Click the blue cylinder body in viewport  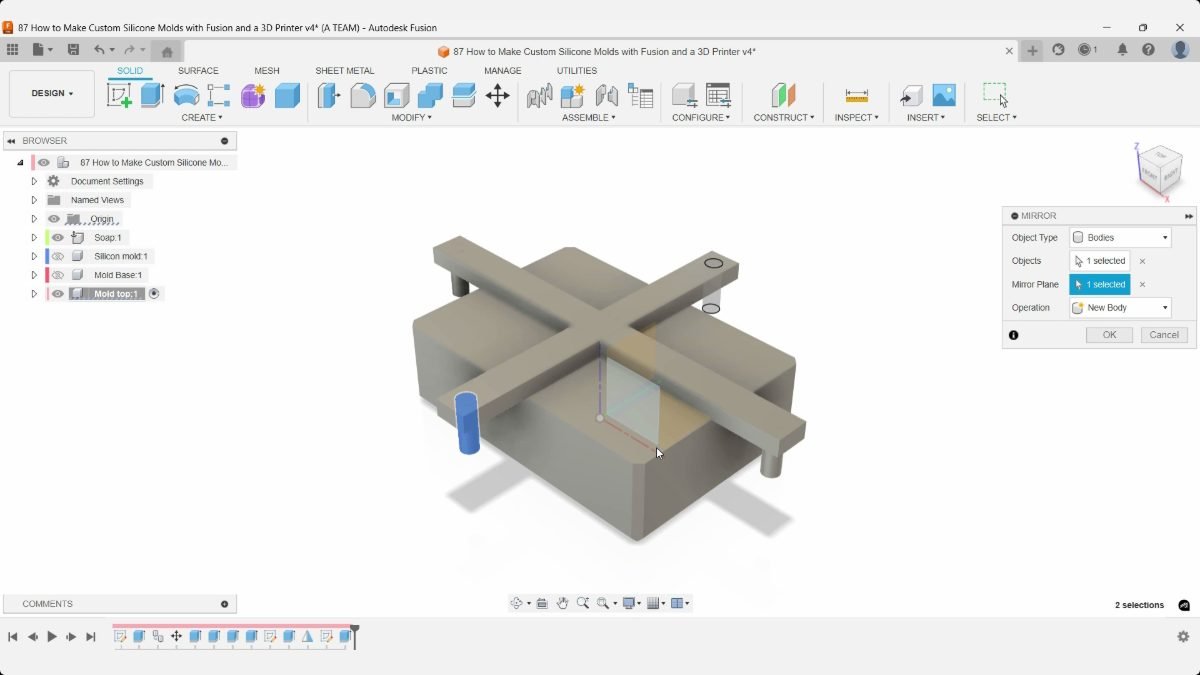point(467,423)
